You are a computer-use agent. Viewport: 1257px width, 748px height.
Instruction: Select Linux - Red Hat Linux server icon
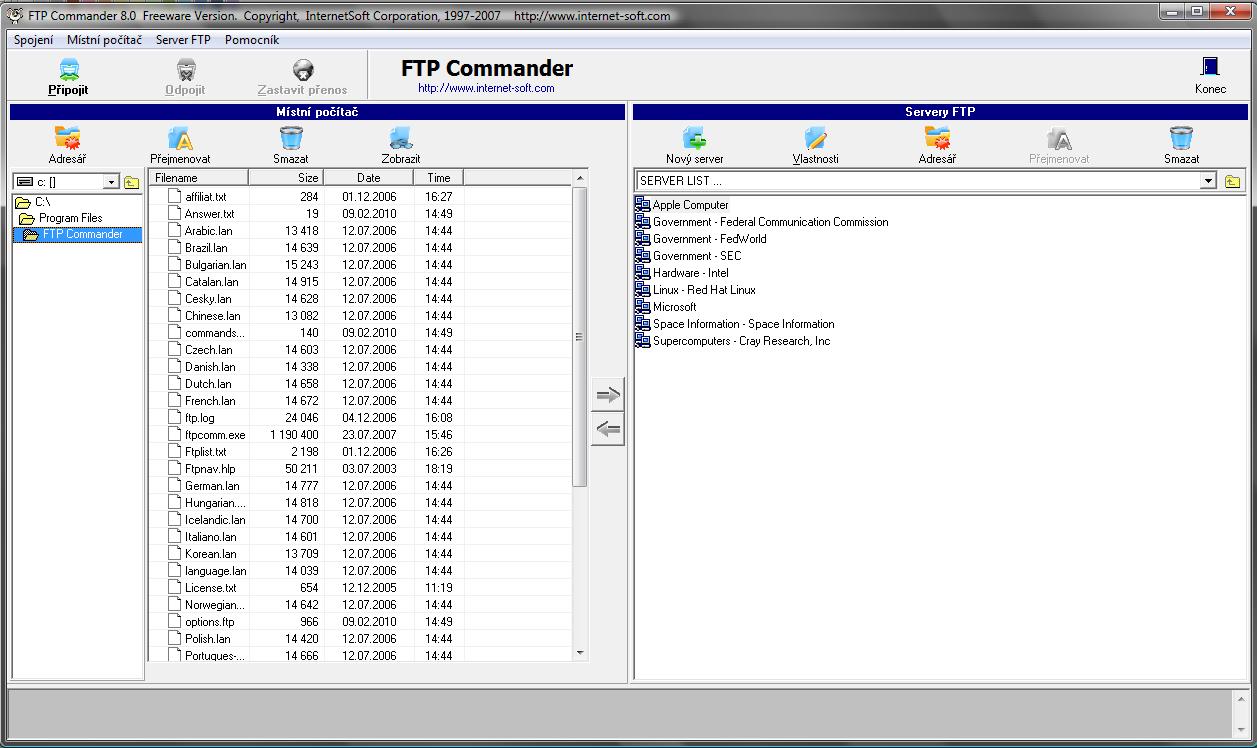pyautogui.click(x=642, y=290)
